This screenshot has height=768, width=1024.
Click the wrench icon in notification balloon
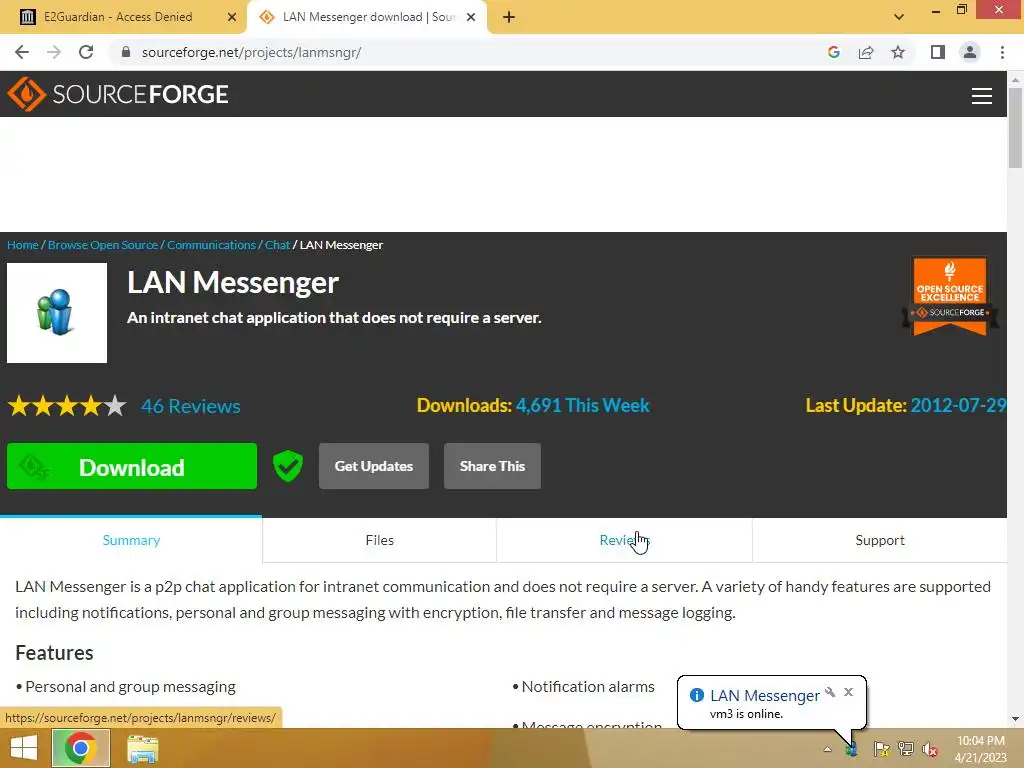(x=830, y=692)
